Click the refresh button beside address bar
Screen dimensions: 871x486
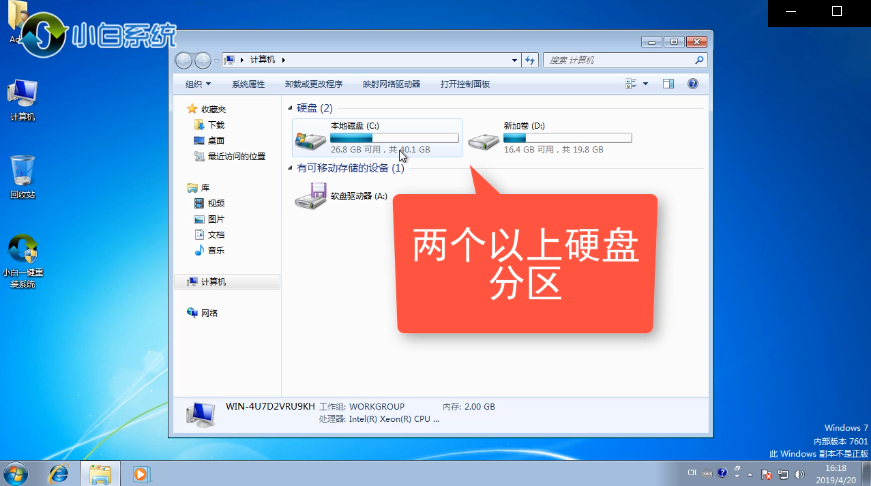coord(530,60)
